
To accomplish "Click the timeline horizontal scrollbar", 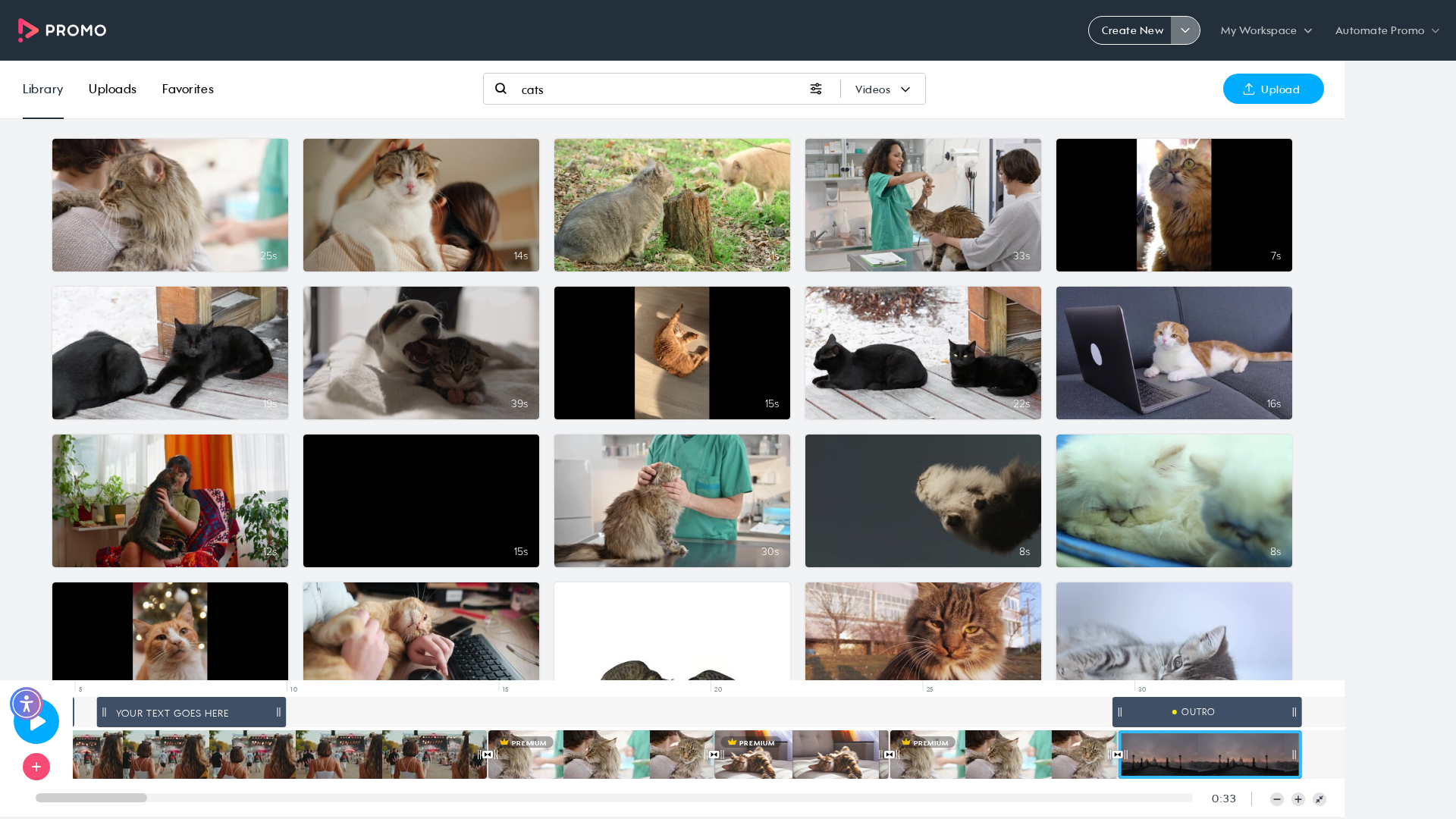I will (613, 798).
